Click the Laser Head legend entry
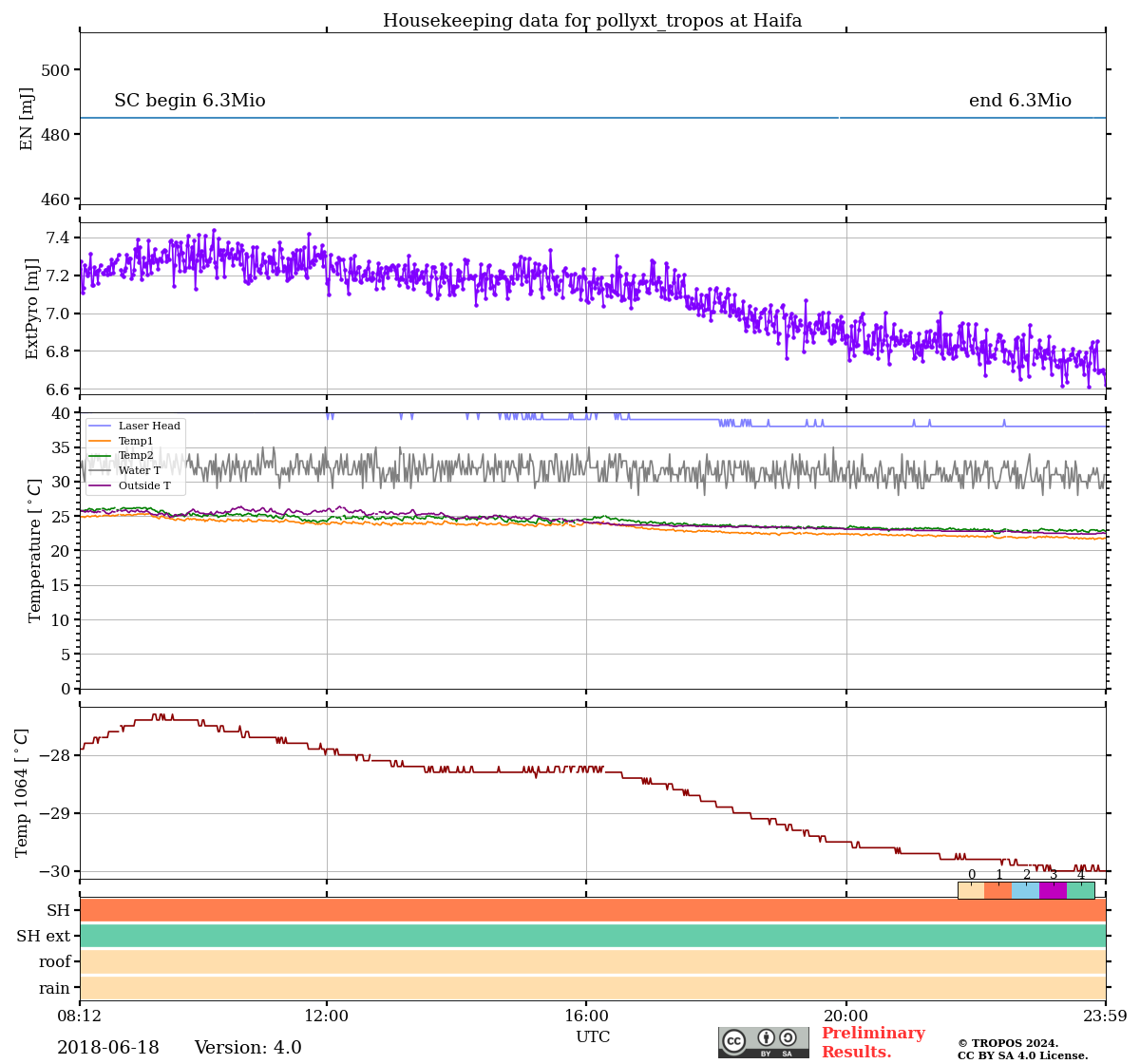1140x1064 pixels. 148,427
